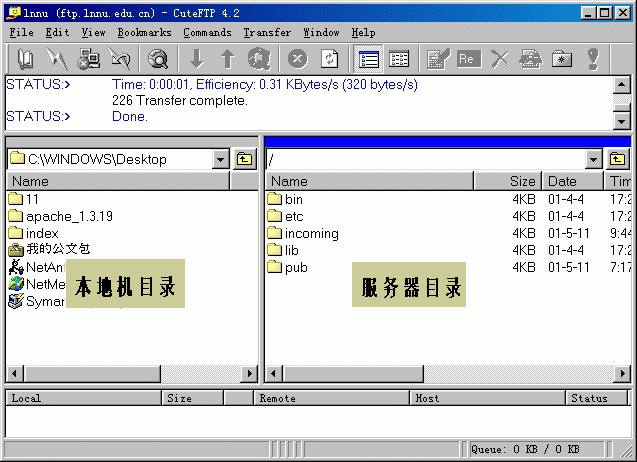This screenshot has height=462, width=637.
Task: Select the local folder 11
Action: [24, 200]
